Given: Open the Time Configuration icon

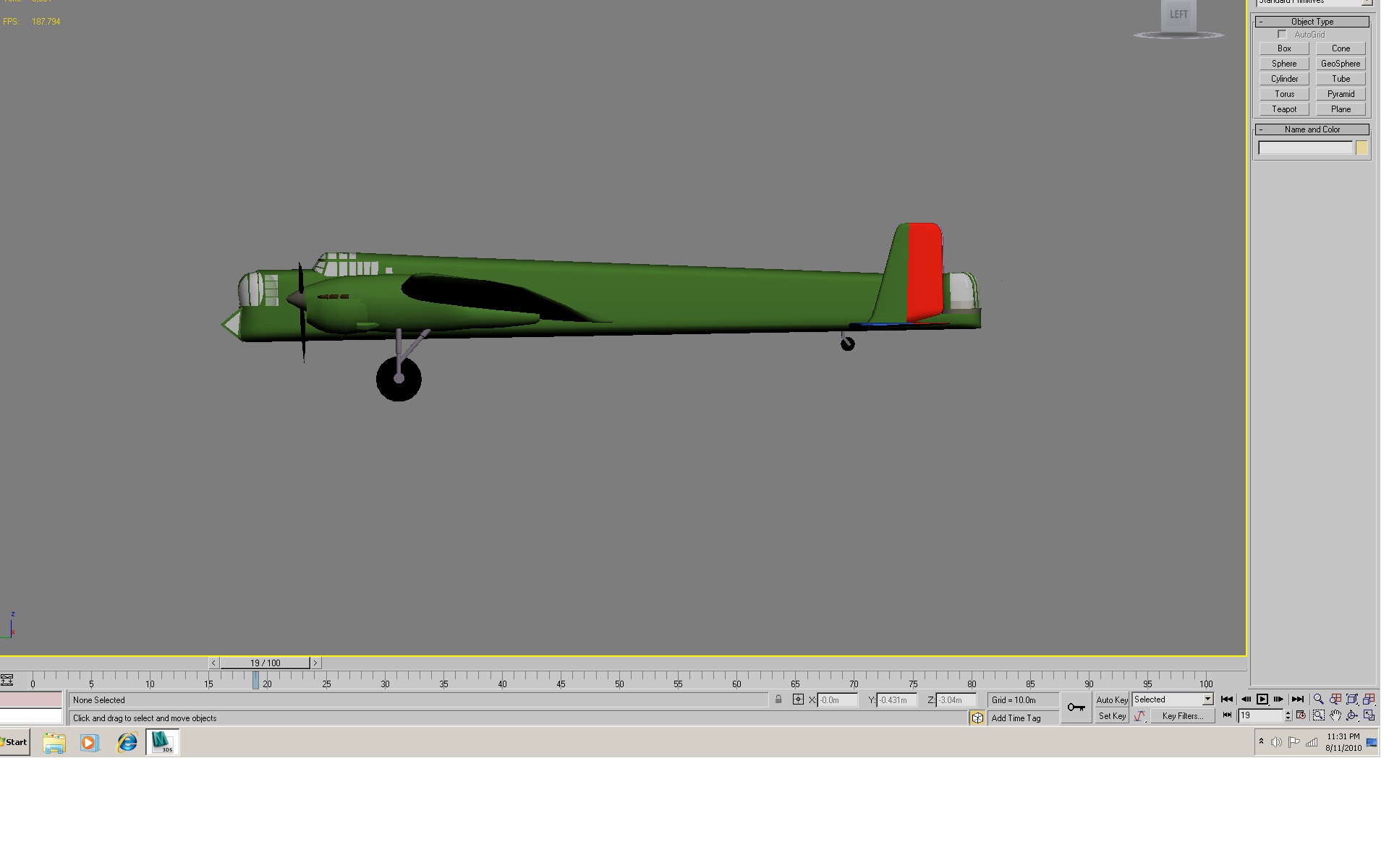Looking at the screenshot, I should point(1301,715).
